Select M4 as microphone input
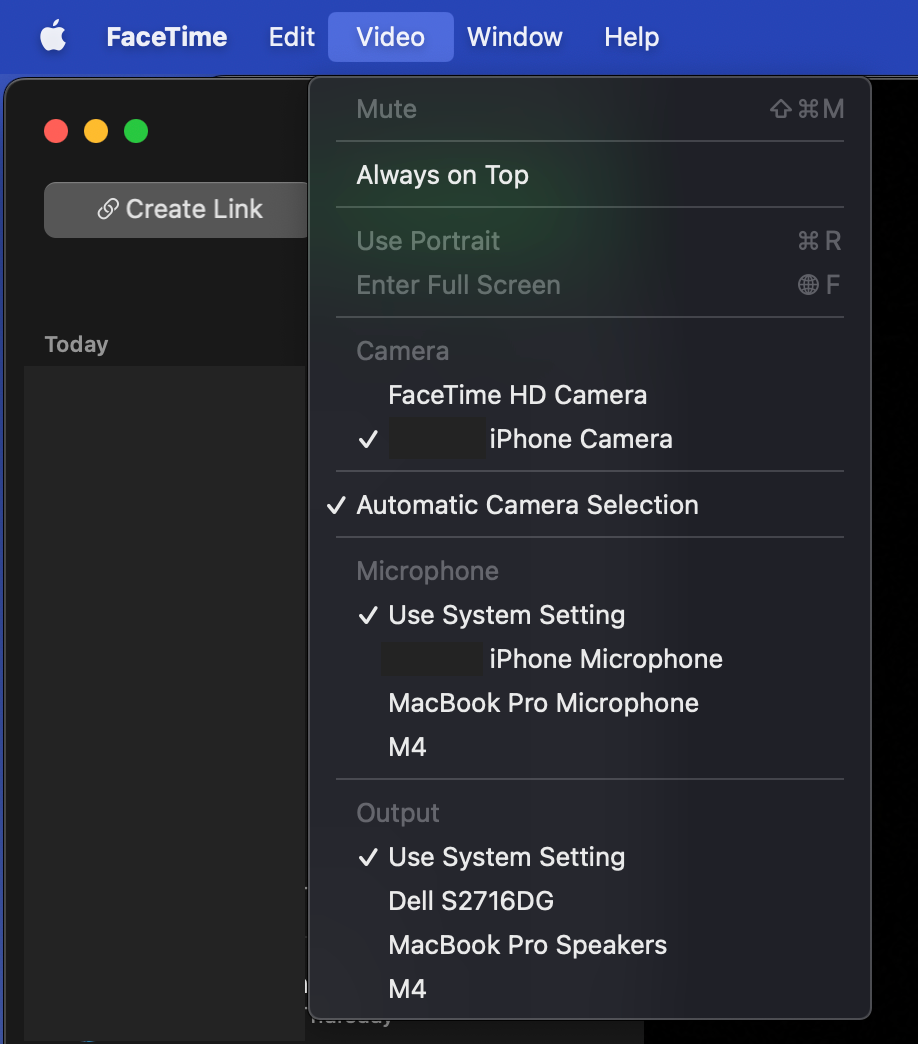The image size is (918, 1044). (x=590, y=746)
